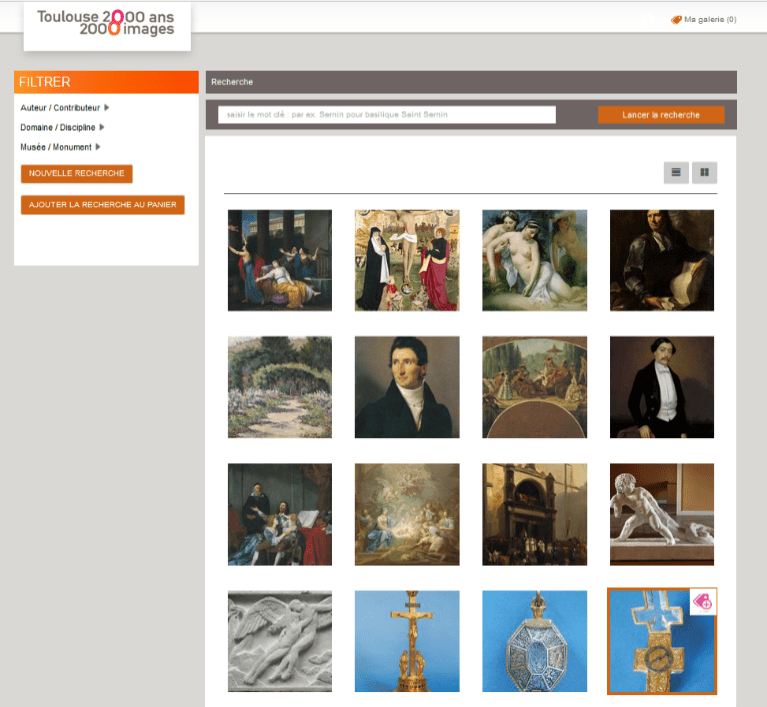Select the golden crucifix on blue thumbnail

click(407, 641)
